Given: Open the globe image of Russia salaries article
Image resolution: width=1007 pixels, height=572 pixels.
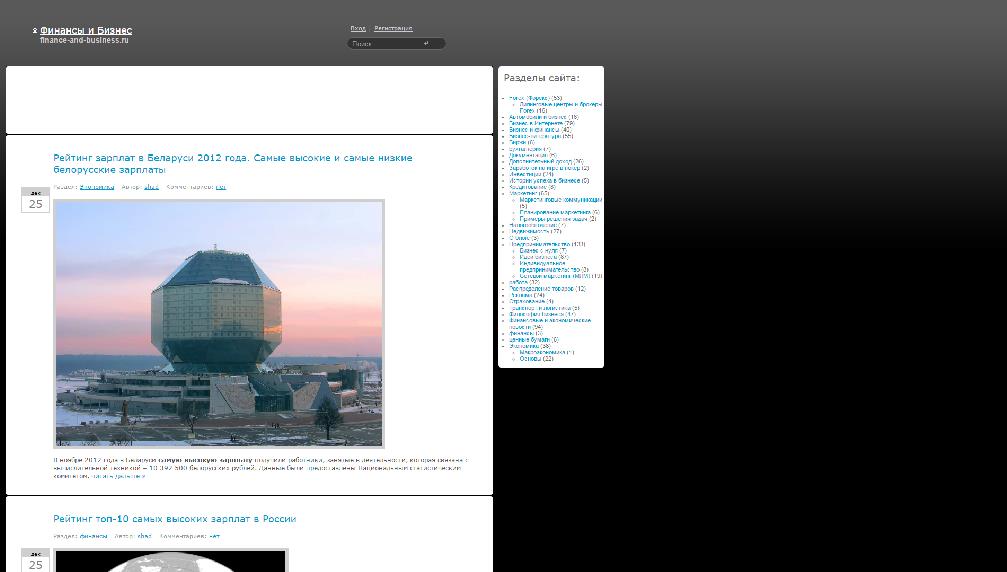Looking at the screenshot, I should [x=171, y=560].
